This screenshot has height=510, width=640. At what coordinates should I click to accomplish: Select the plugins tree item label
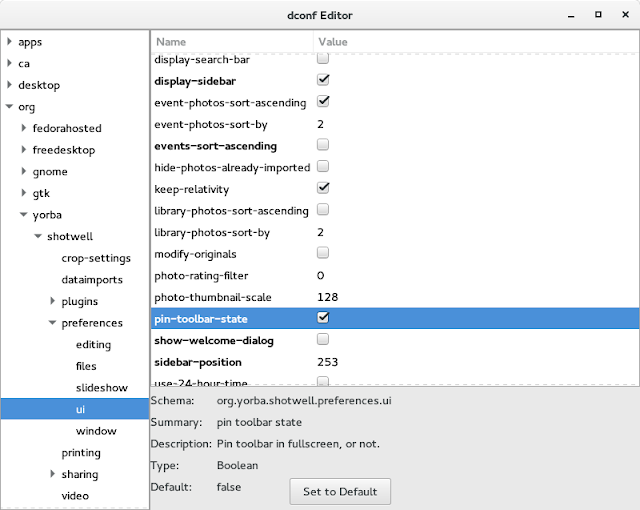point(80,301)
